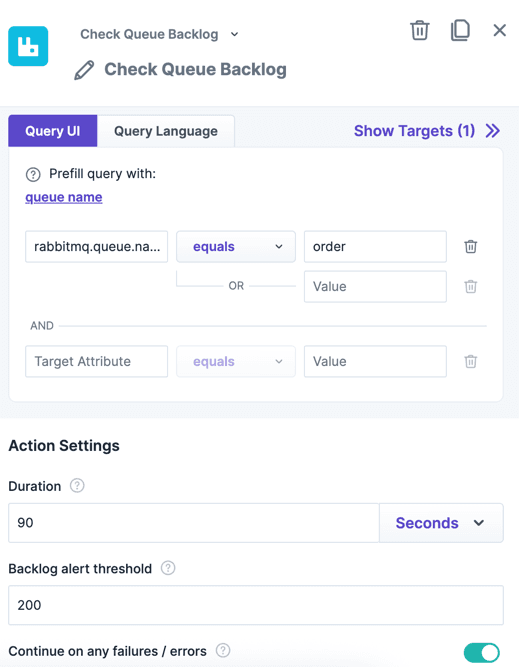
Task: Switch to the Query UI tab
Action: tap(53, 131)
